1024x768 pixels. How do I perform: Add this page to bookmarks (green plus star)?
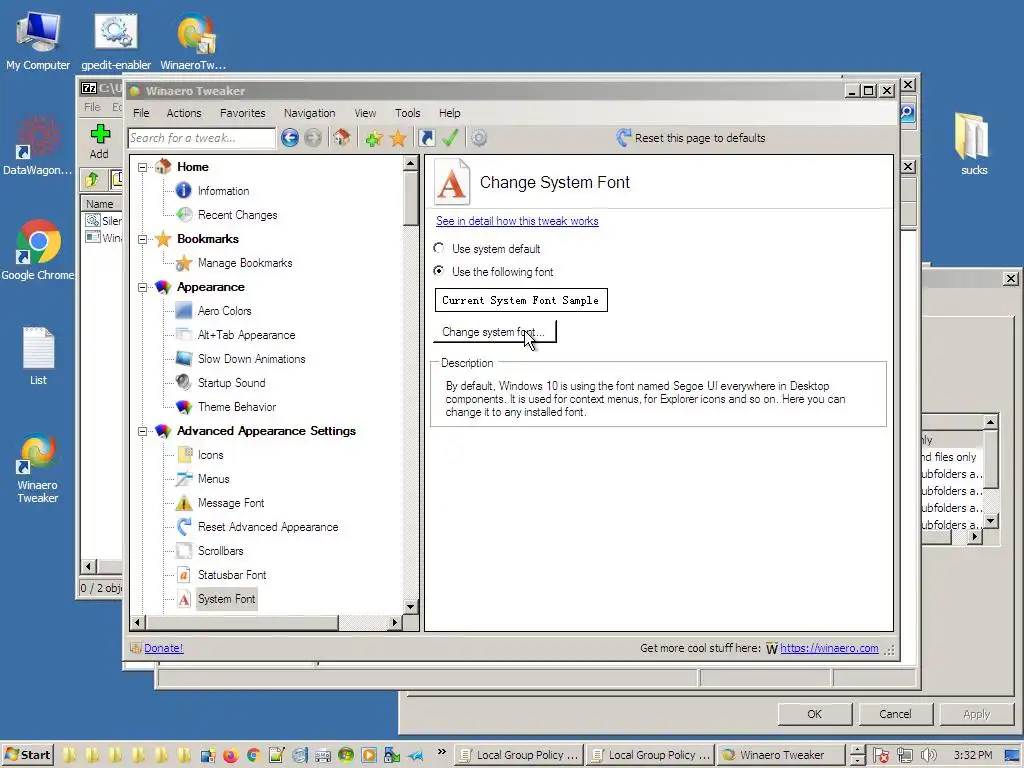tap(374, 138)
